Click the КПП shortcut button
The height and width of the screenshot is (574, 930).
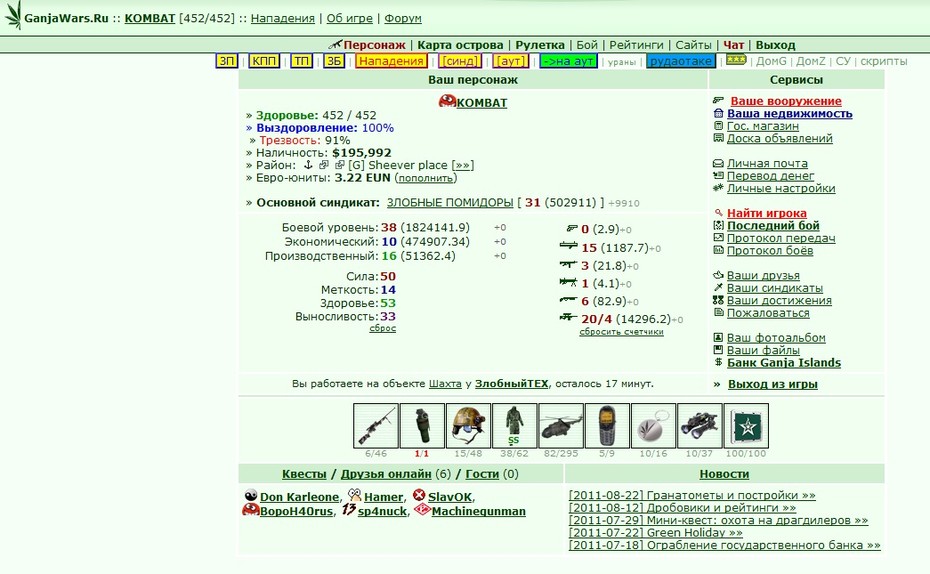[x=264, y=60]
